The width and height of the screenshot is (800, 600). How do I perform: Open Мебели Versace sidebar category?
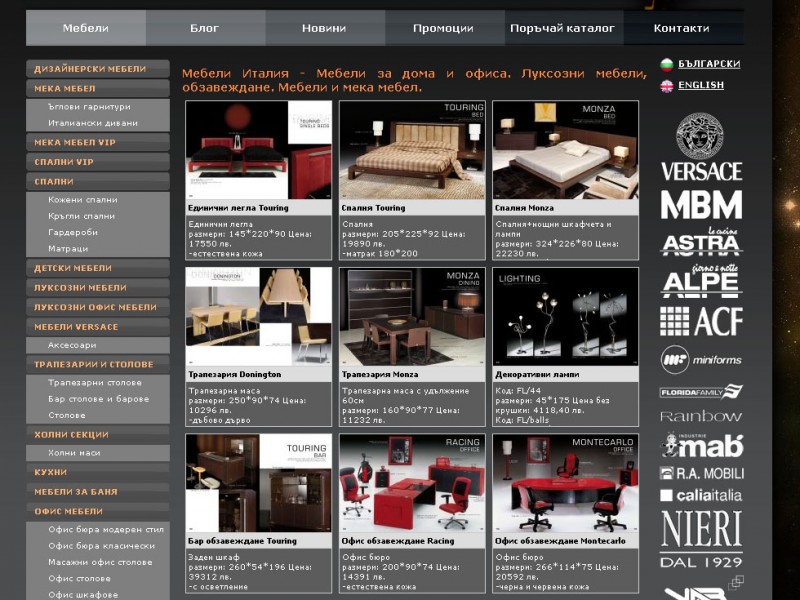click(98, 327)
